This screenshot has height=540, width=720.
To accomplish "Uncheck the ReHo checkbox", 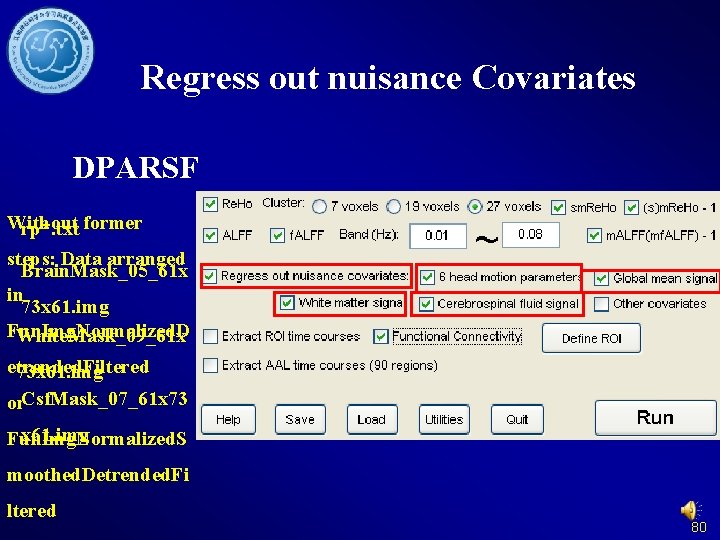I will [210, 204].
